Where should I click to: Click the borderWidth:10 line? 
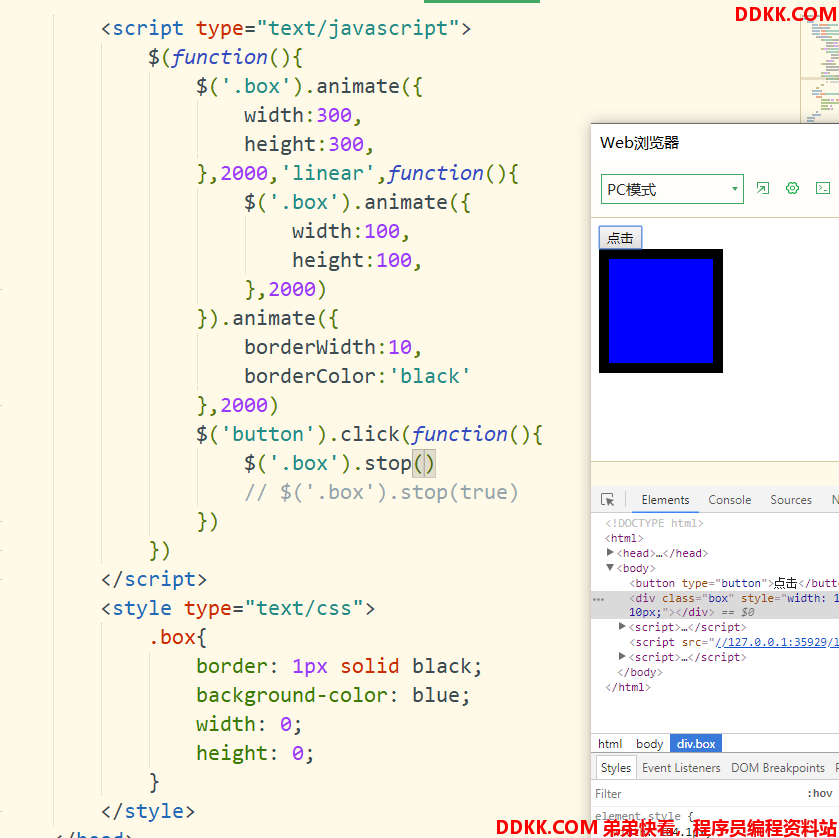click(333, 347)
